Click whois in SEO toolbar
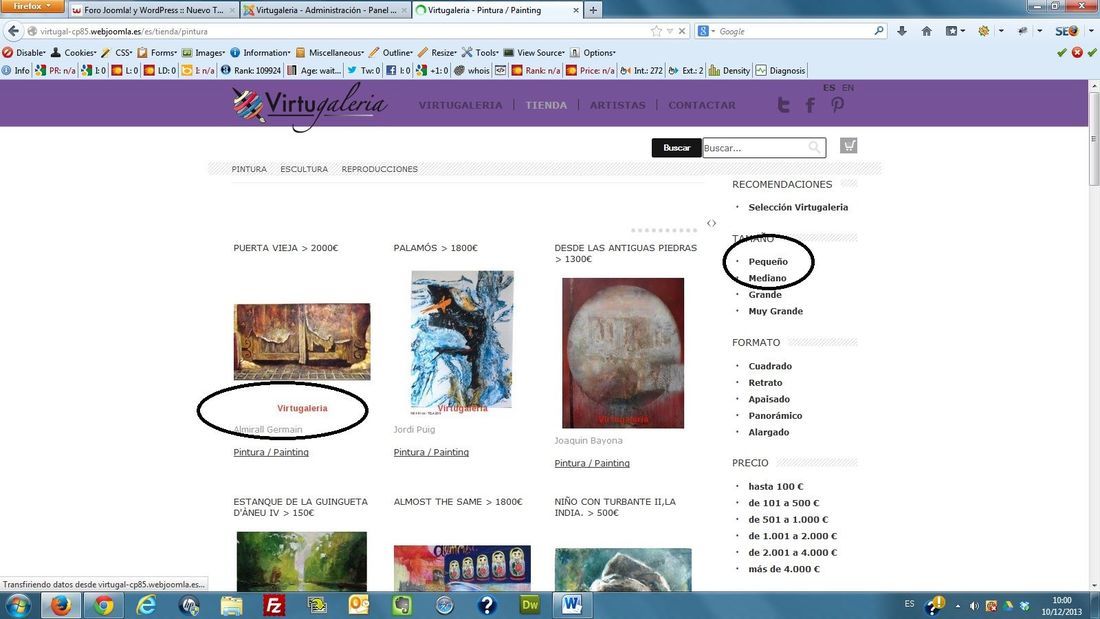 (x=473, y=70)
